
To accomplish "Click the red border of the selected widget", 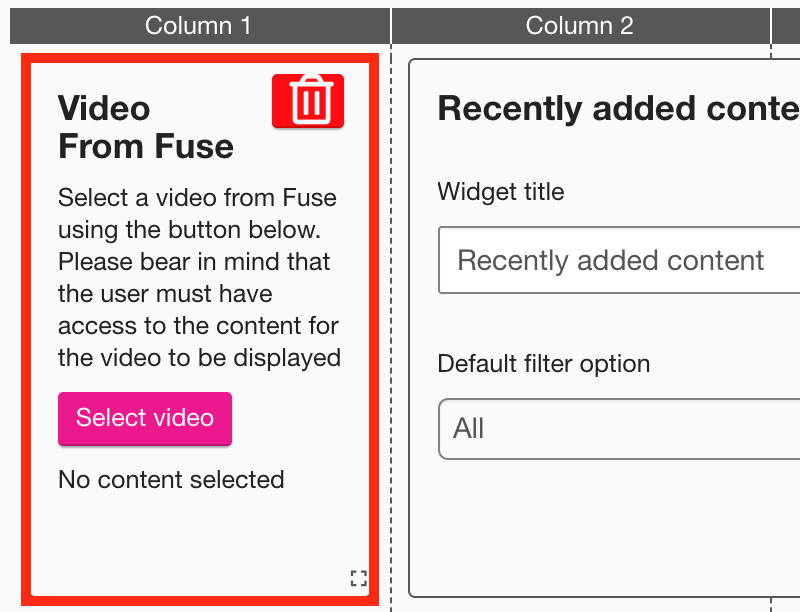I will click(26, 330).
